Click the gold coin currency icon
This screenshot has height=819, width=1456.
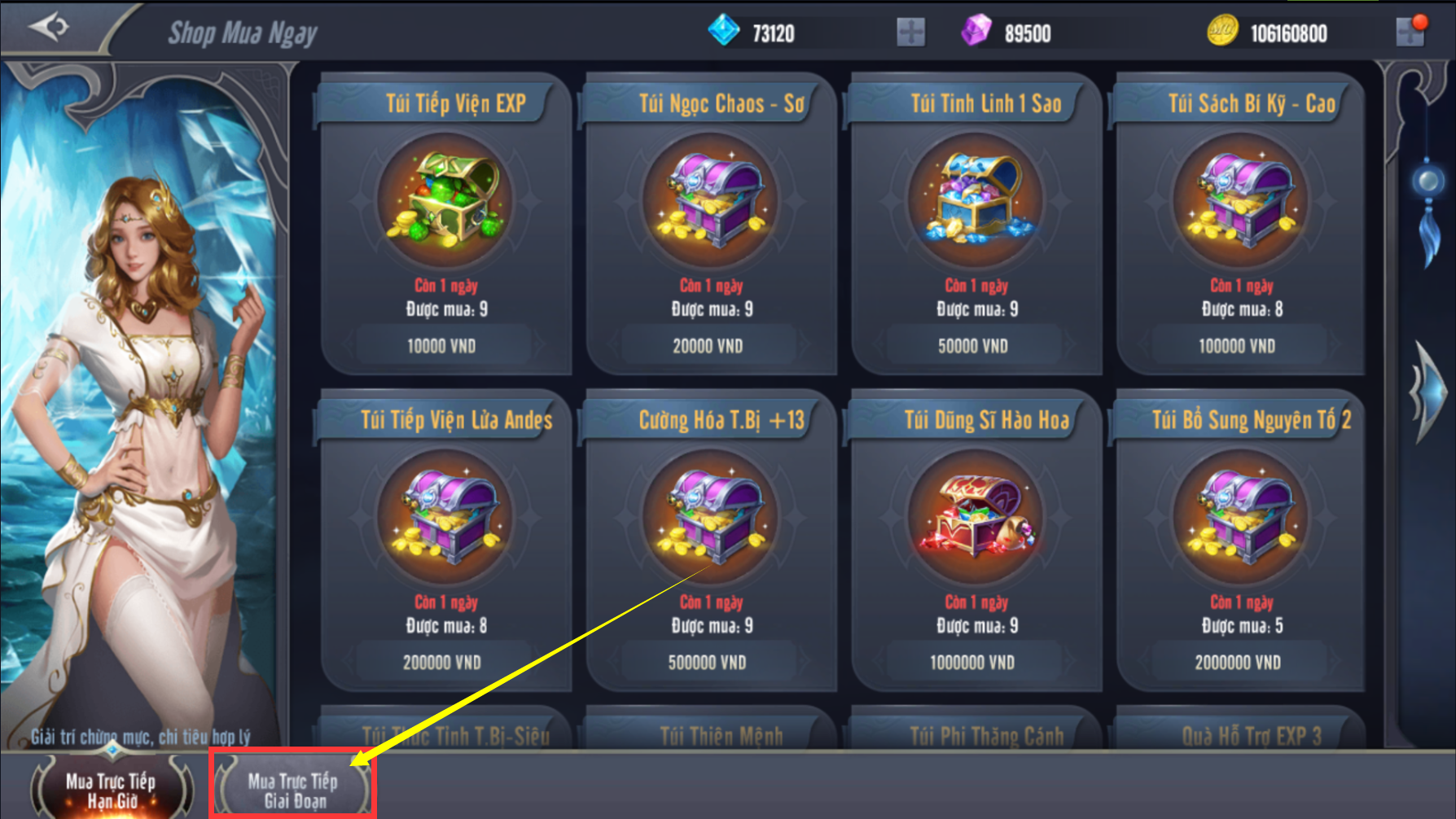[1221, 31]
